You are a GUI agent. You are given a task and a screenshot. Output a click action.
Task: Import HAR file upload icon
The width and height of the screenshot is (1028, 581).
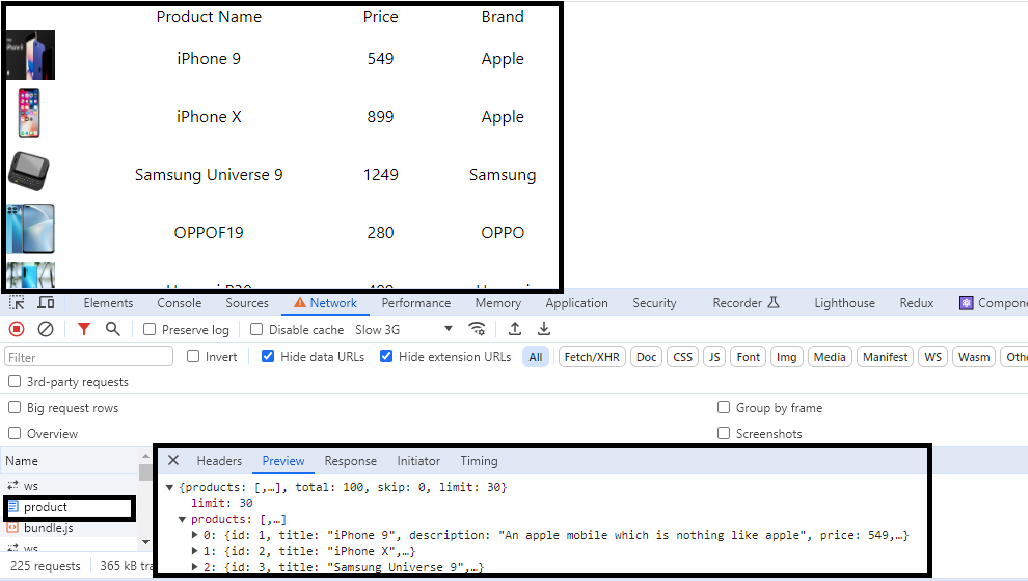515,329
